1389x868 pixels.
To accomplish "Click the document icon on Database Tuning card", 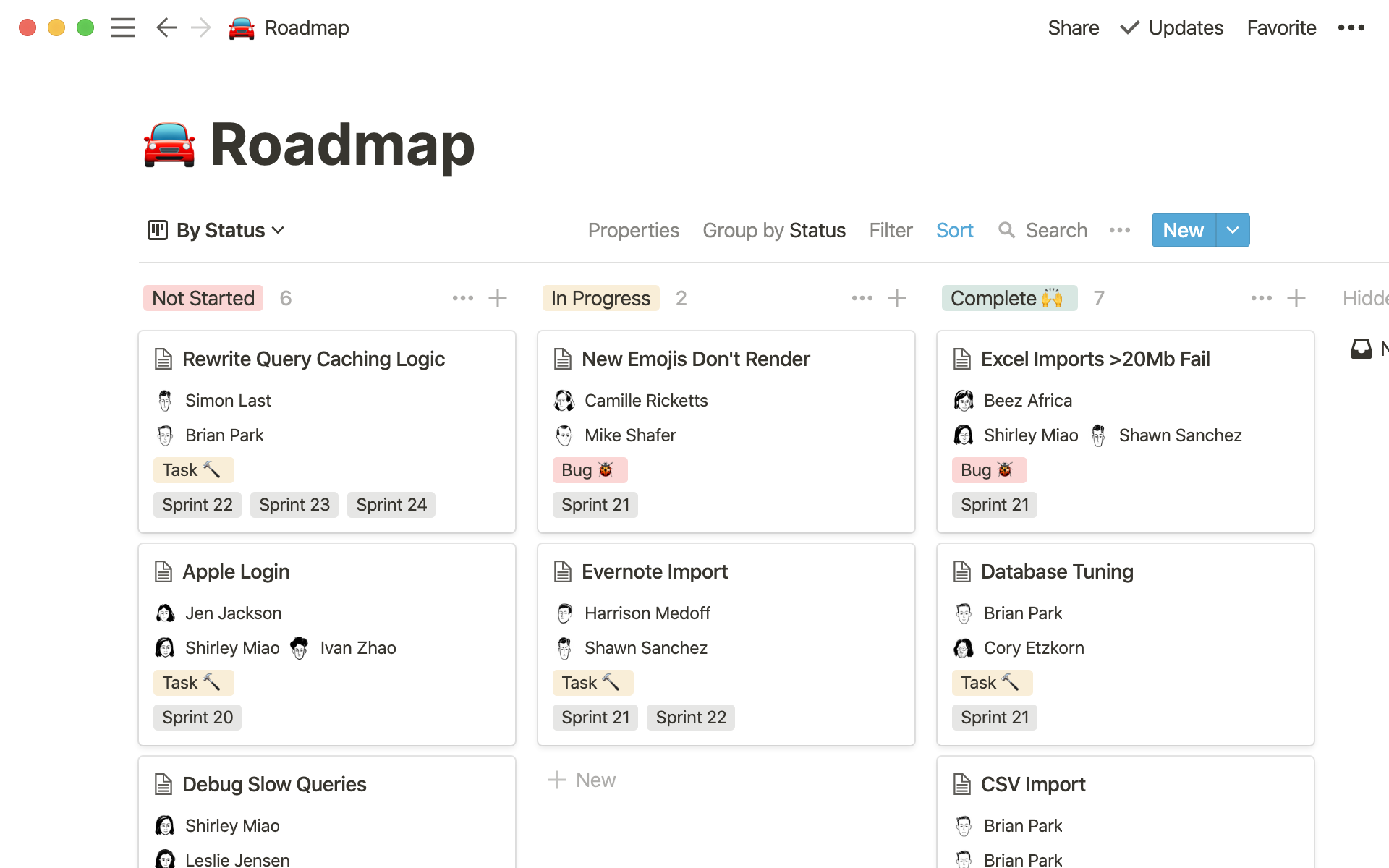I will 962,570.
